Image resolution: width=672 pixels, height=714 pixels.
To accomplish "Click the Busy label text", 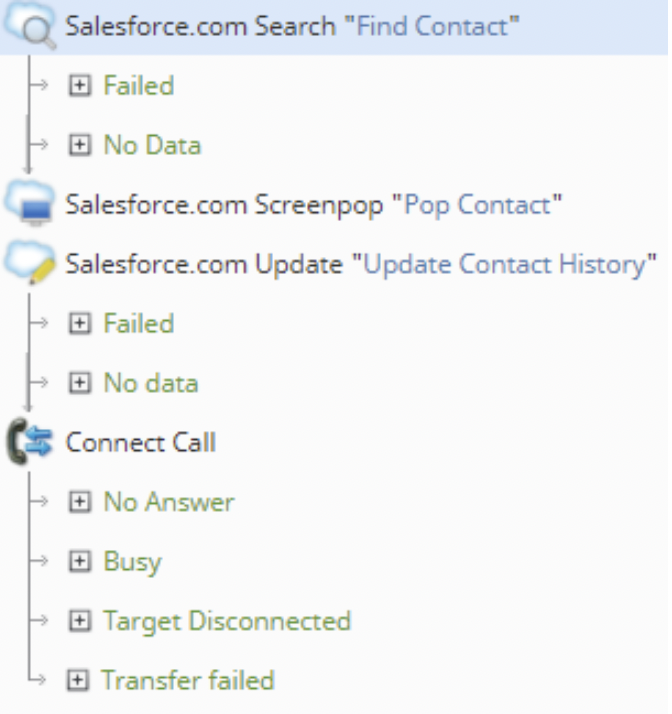I will coord(132,562).
